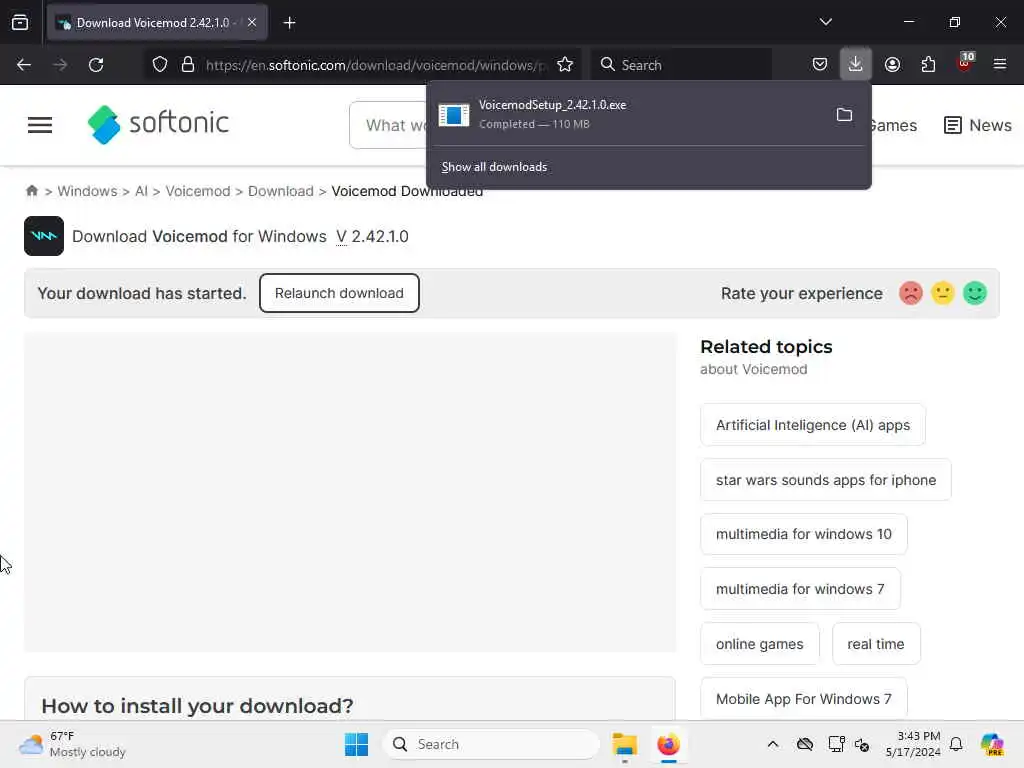Screen dimensions: 1024x768
Task: Show download in folder icon
Action: (x=844, y=115)
